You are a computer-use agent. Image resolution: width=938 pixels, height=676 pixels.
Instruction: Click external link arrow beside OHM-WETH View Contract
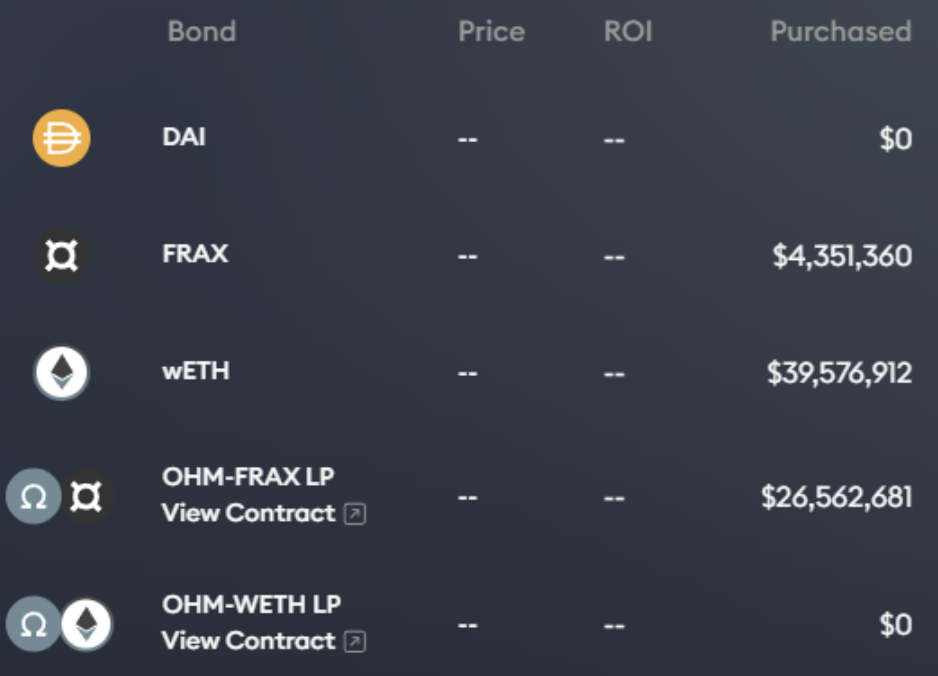coord(355,641)
